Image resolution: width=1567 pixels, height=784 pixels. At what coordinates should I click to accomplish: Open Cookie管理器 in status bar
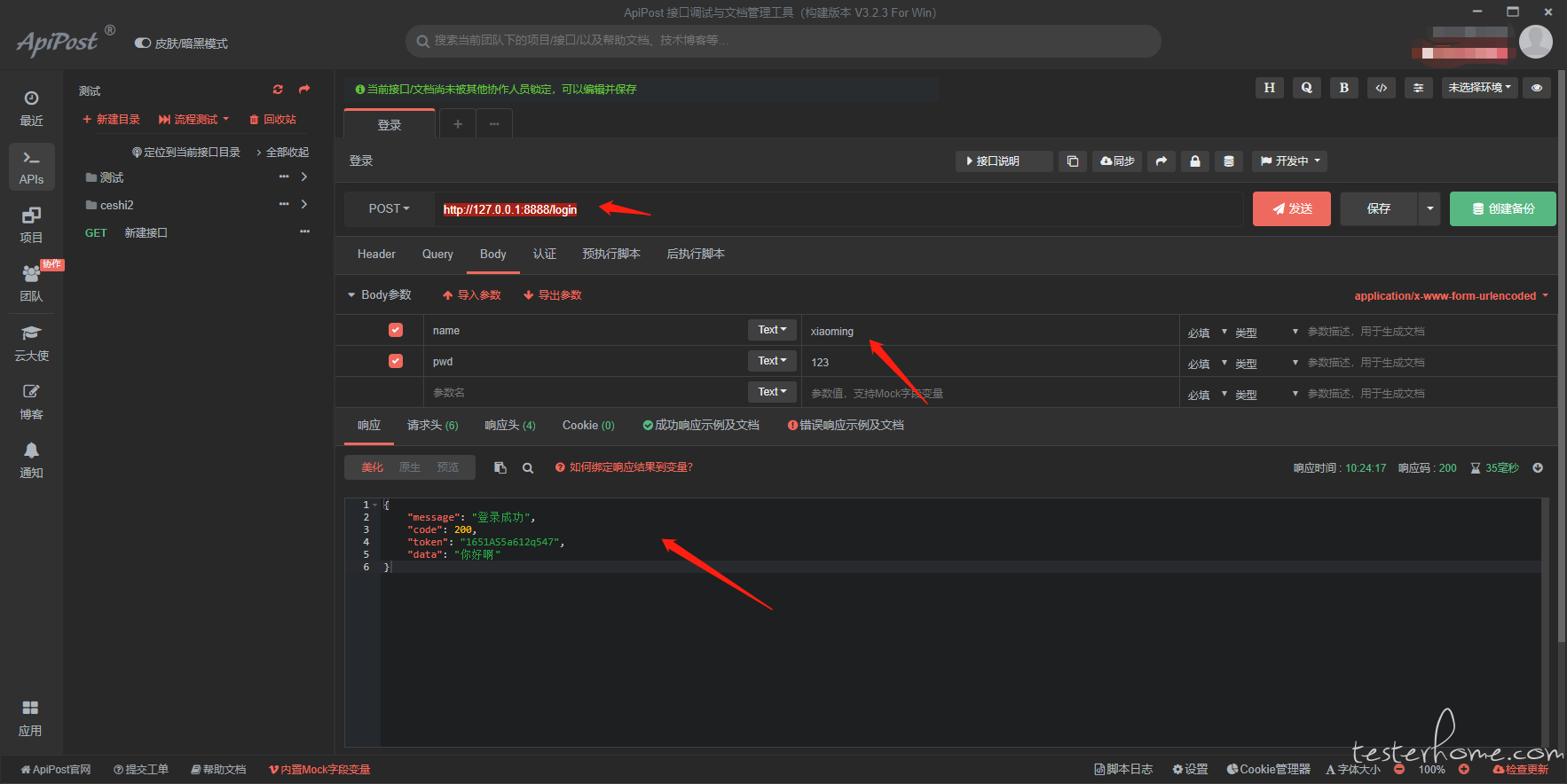(1268, 769)
